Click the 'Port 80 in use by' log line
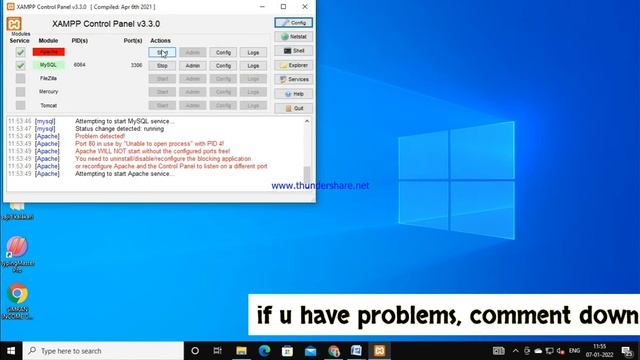 coord(149,144)
